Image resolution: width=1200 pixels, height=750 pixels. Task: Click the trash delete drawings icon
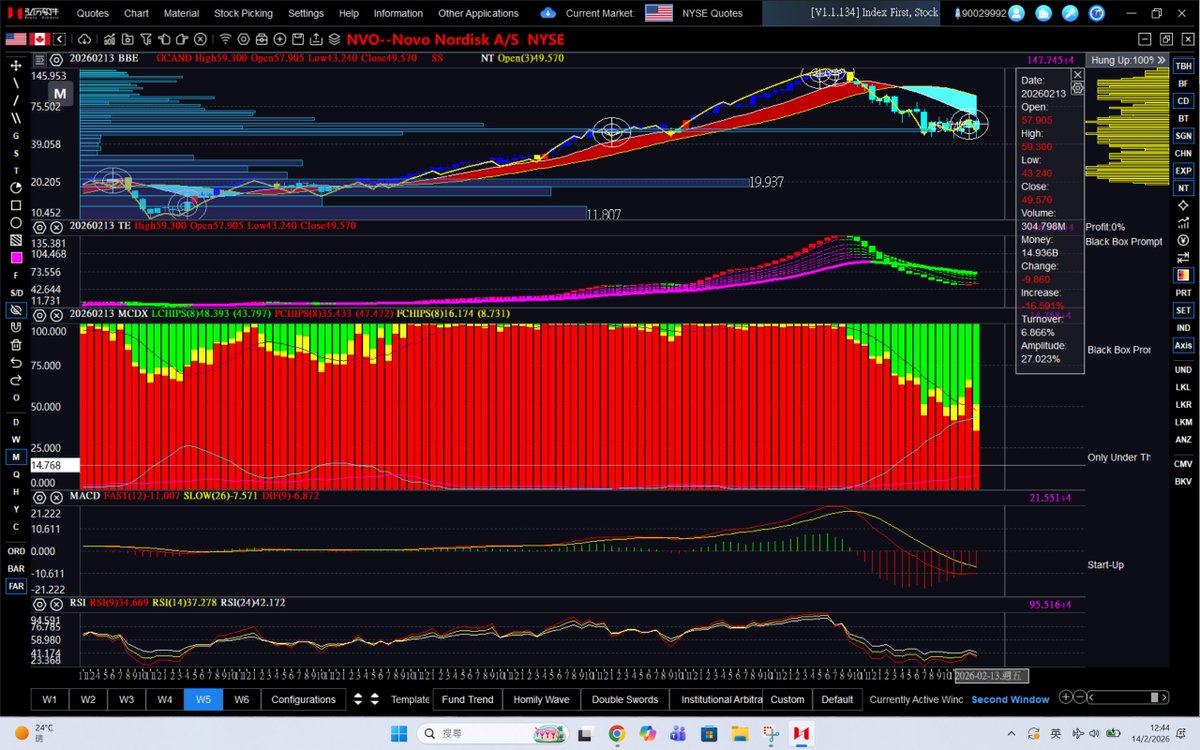(x=16, y=345)
